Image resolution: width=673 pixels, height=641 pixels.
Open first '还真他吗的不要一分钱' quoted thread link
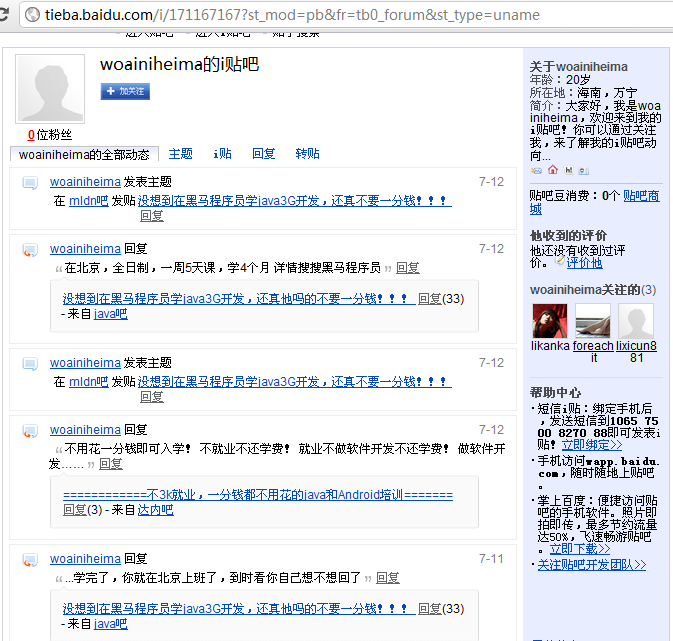click(x=239, y=298)
